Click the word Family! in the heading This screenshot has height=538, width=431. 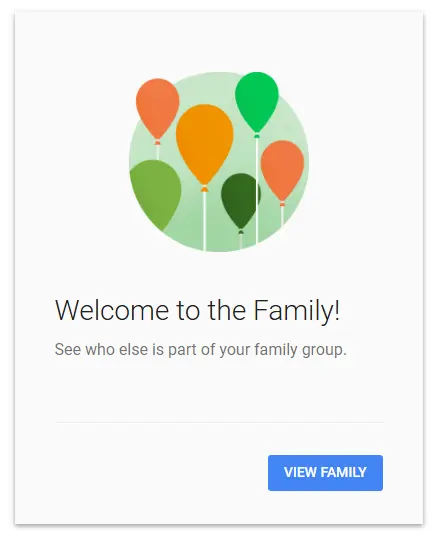tap(297, 311)
